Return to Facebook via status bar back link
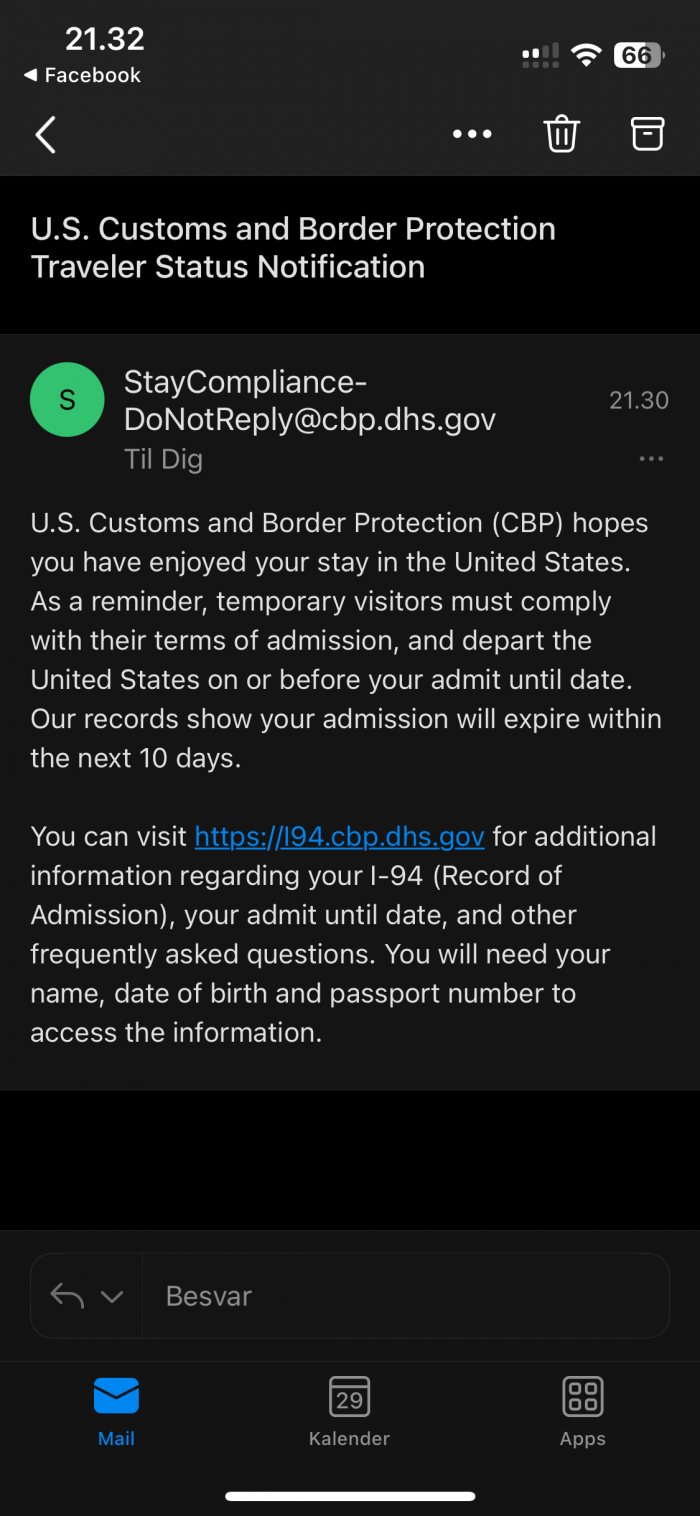The image size is (700, 1516). (x=82, y=75)
